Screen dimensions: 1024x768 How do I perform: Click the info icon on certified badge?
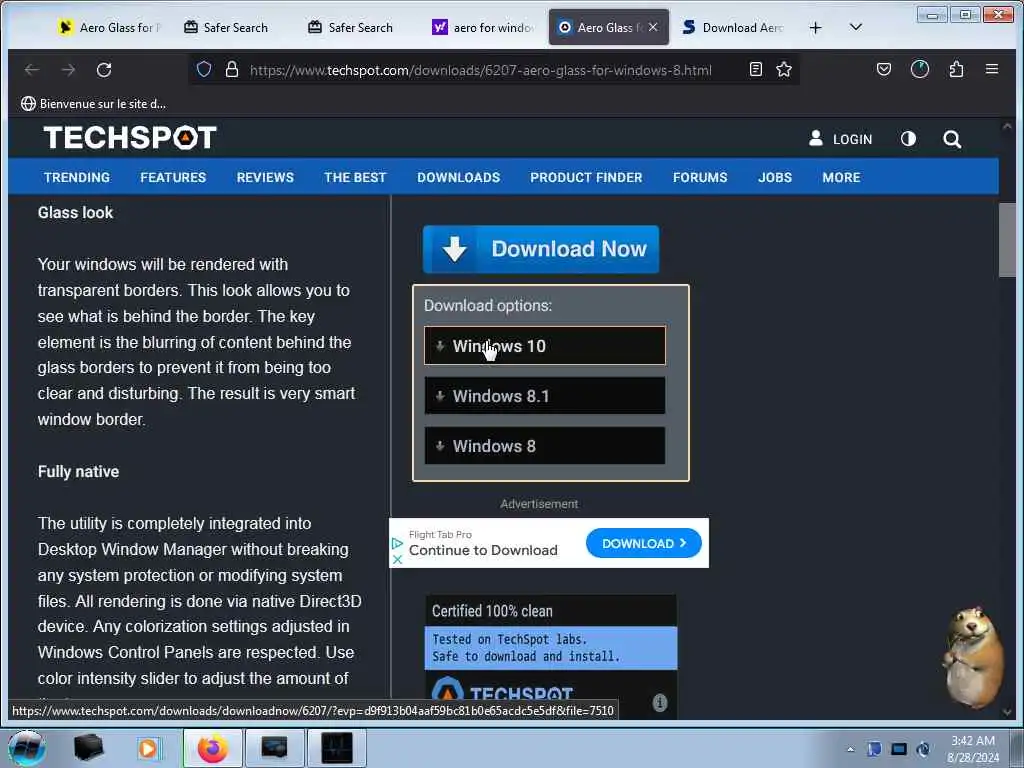point(660,703)
